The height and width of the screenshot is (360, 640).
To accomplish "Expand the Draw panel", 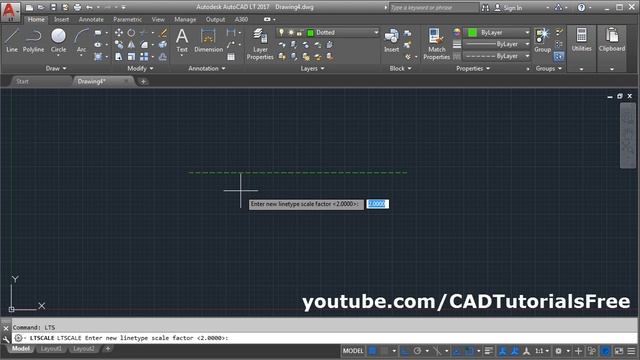I will (x=56, y=69).
